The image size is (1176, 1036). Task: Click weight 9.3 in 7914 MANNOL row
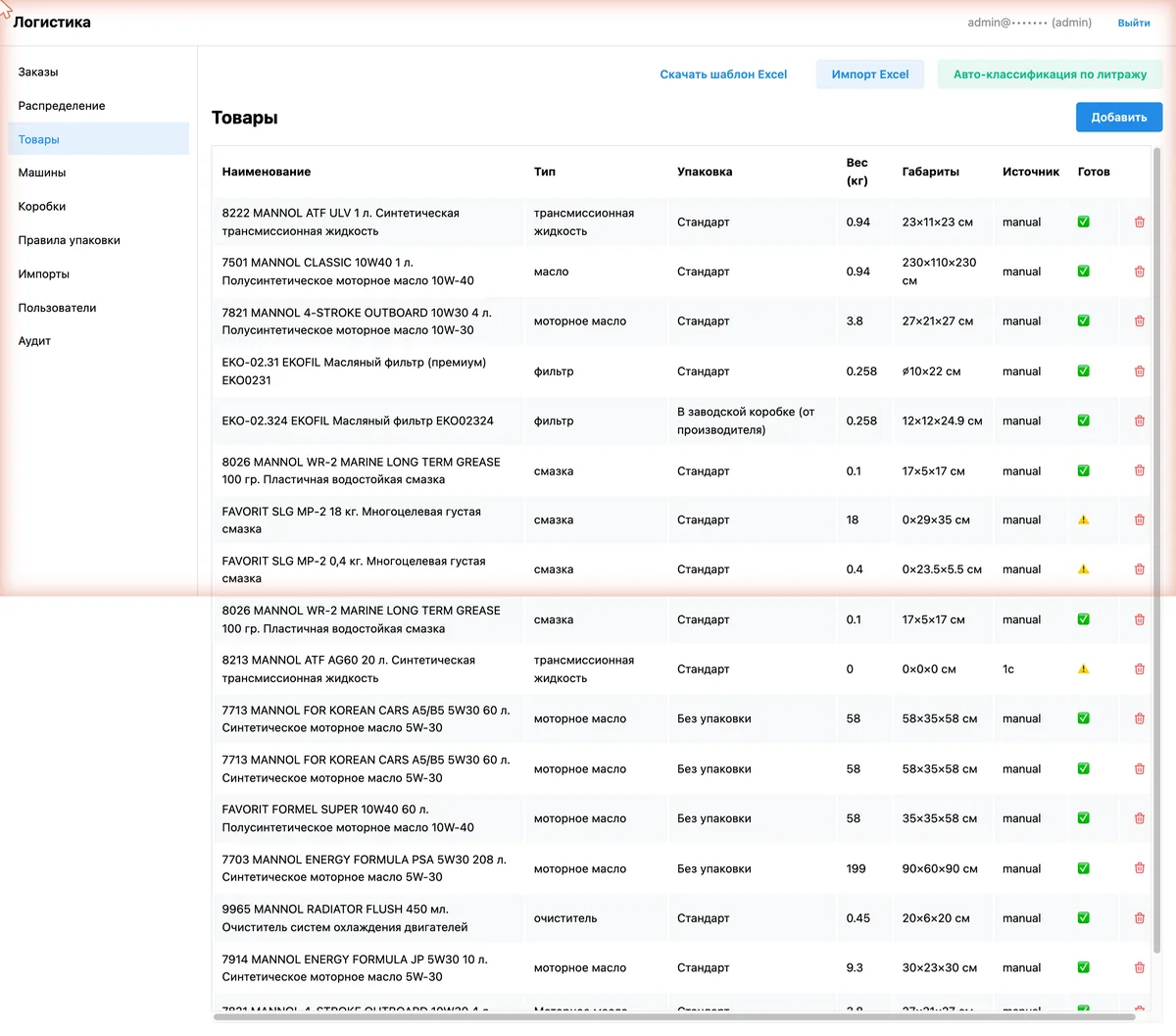[855, 967]
